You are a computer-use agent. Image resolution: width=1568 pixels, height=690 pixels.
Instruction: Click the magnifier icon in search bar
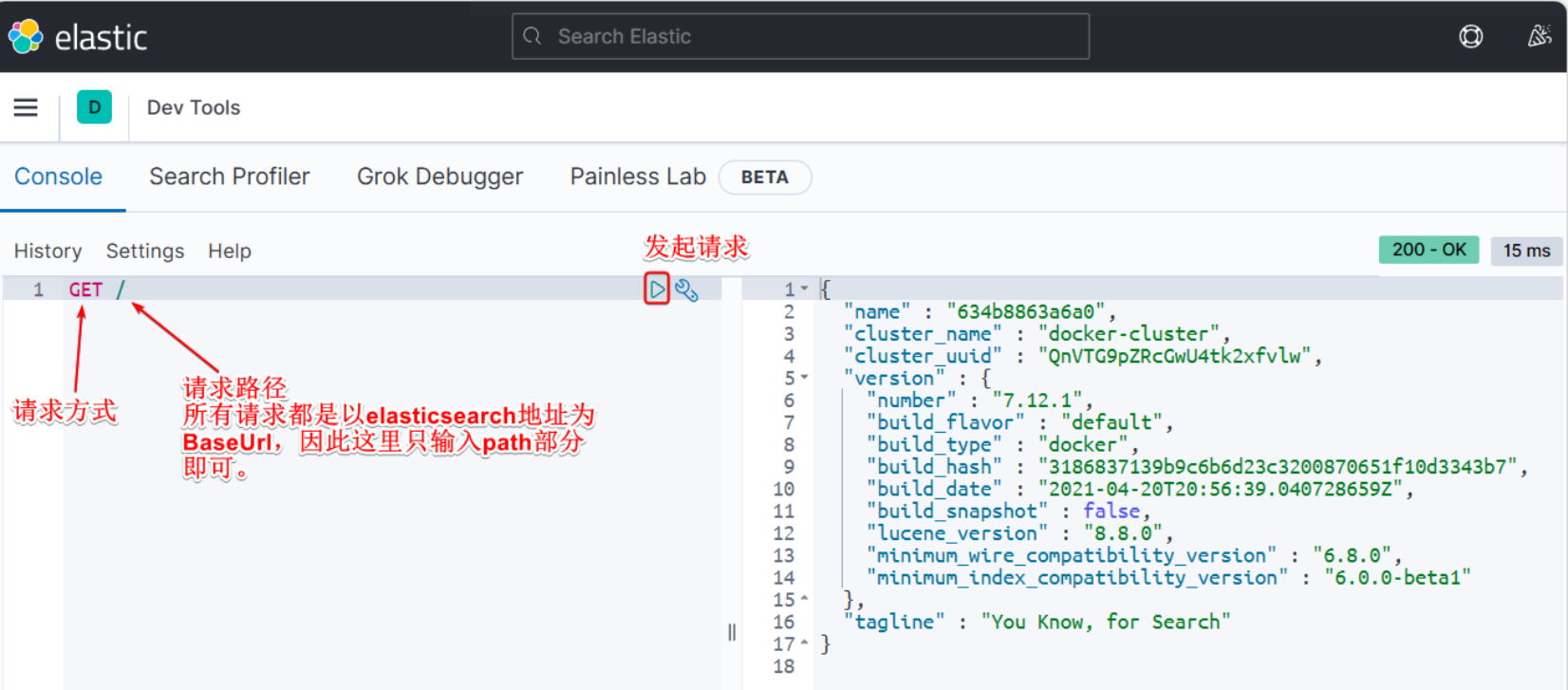click(532, 37)
